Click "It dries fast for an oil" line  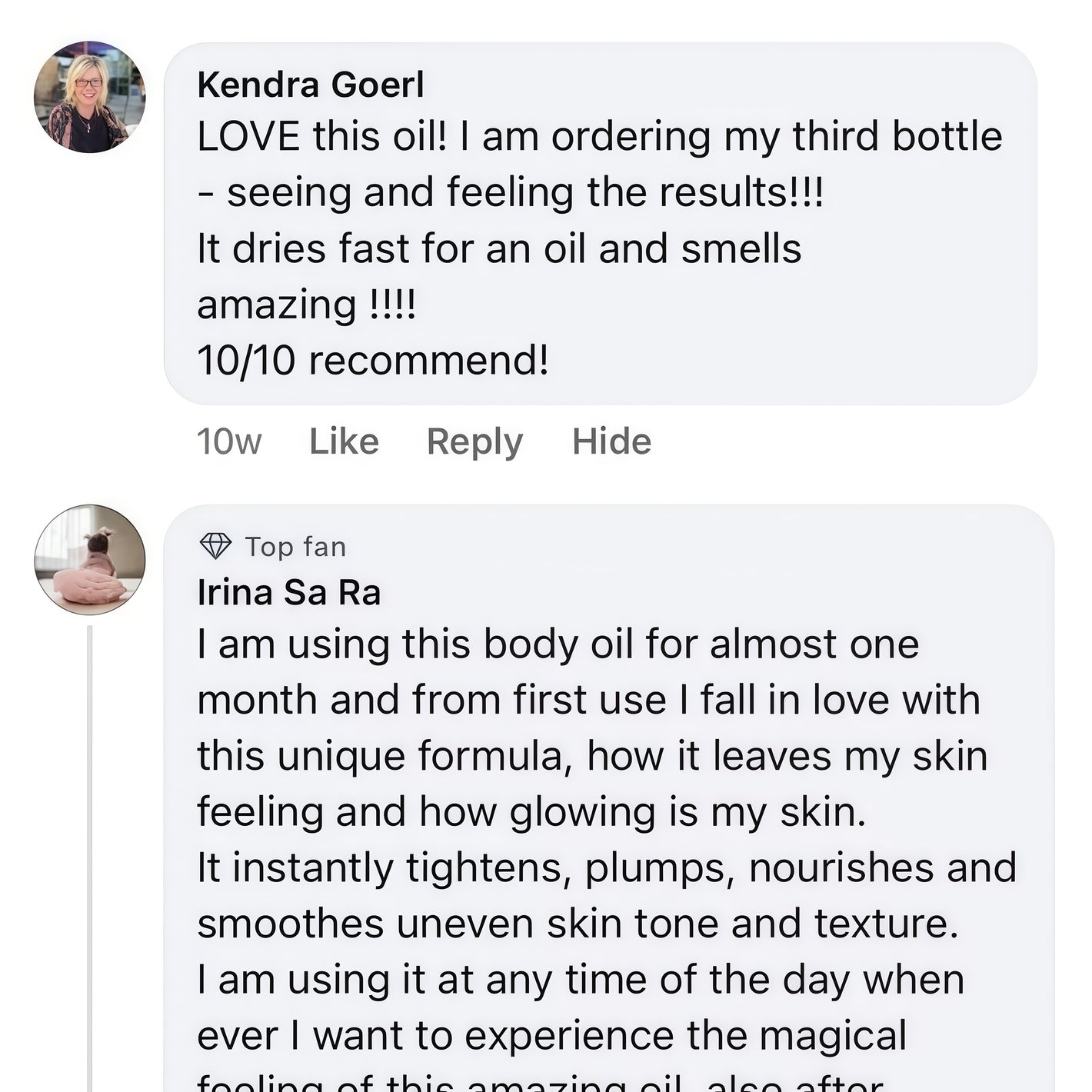(x=499, y=248)
